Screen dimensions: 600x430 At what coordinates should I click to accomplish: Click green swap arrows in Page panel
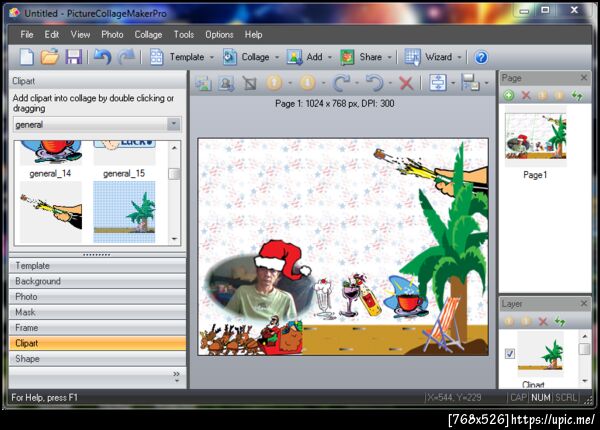[577, 95]
